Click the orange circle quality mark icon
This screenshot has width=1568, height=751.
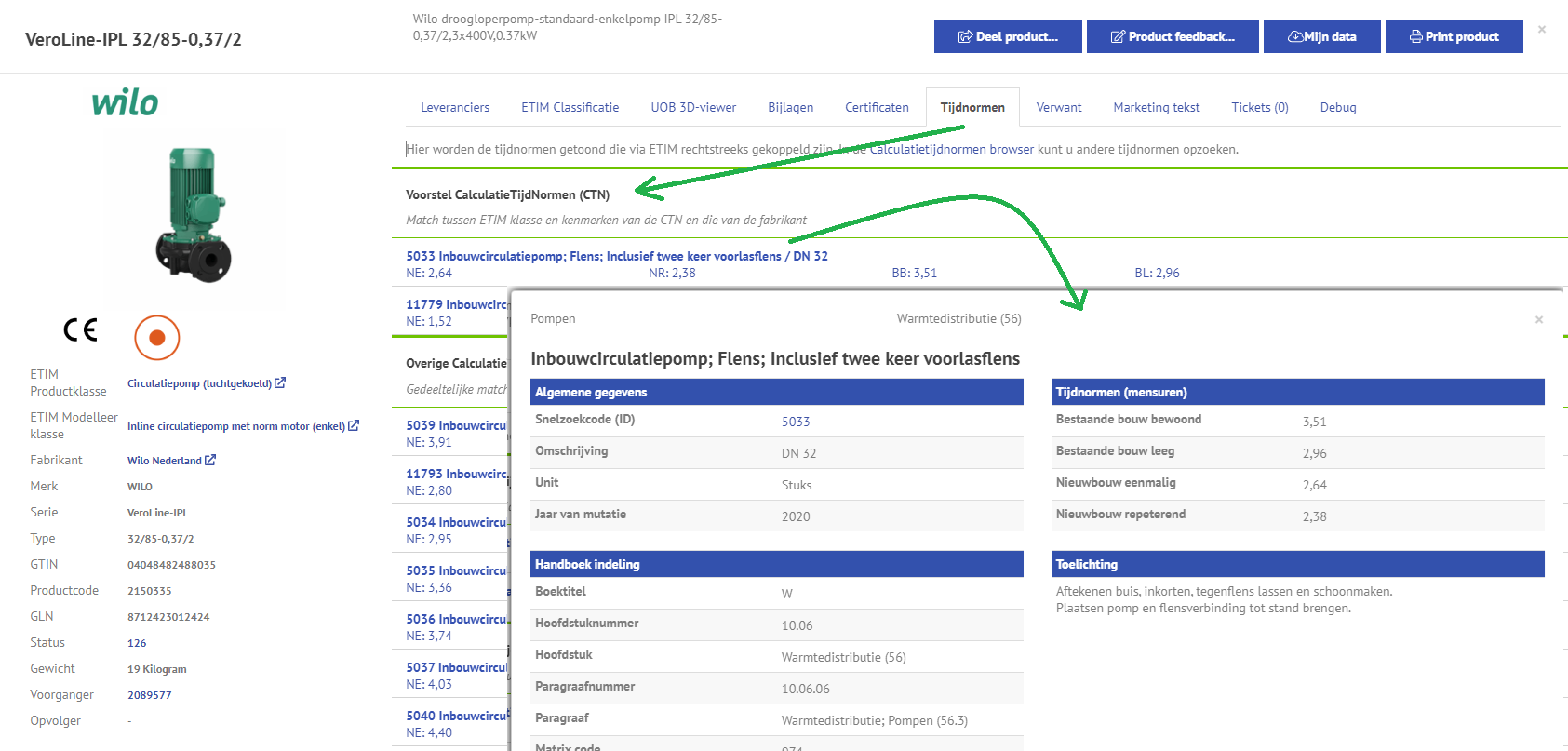pos(157,338)
